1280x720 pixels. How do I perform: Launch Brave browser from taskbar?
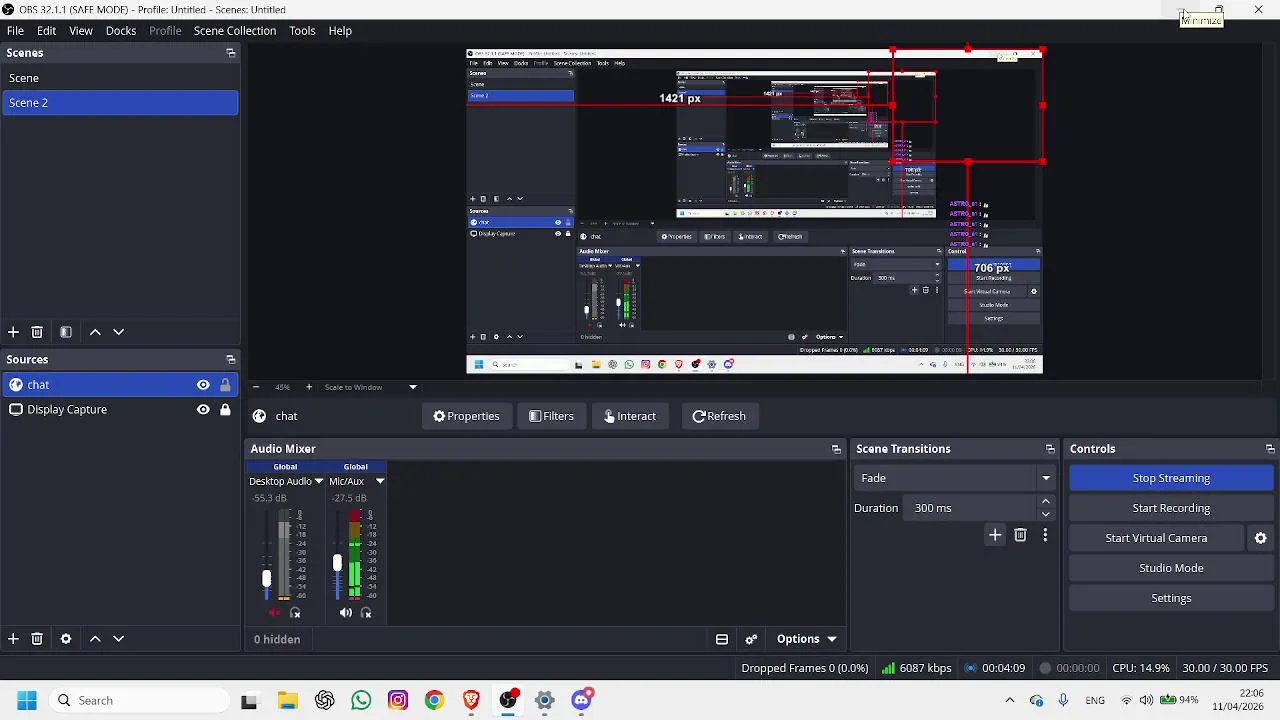[x=471, y=700]
